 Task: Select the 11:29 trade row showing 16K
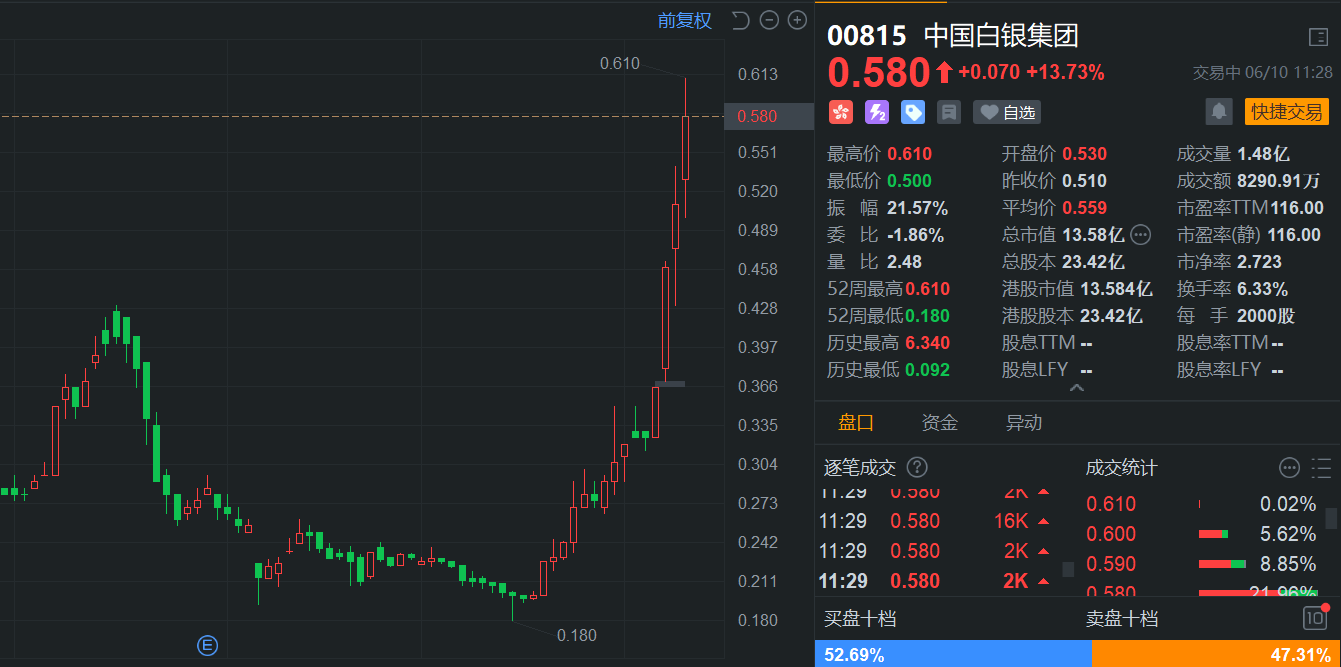click(940, 521)
